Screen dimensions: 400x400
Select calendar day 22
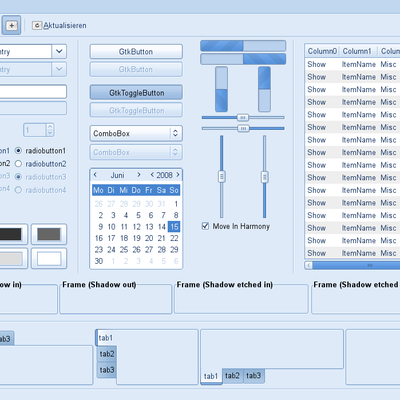tap(174, 238)
